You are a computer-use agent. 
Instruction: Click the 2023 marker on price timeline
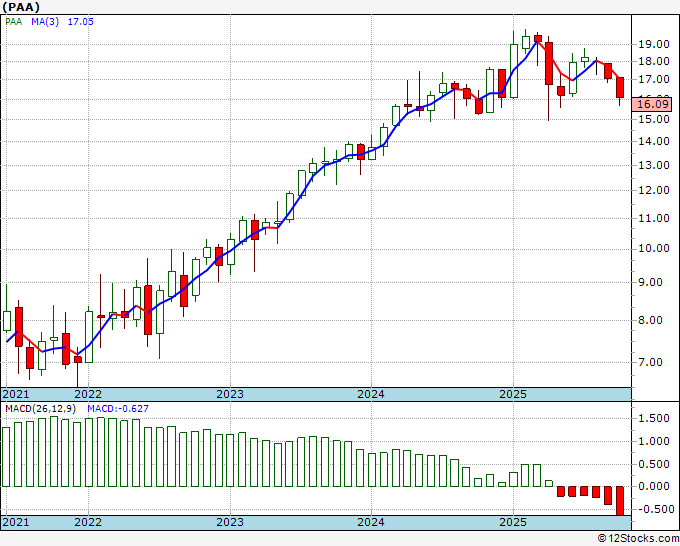click(x=230, y=394)
